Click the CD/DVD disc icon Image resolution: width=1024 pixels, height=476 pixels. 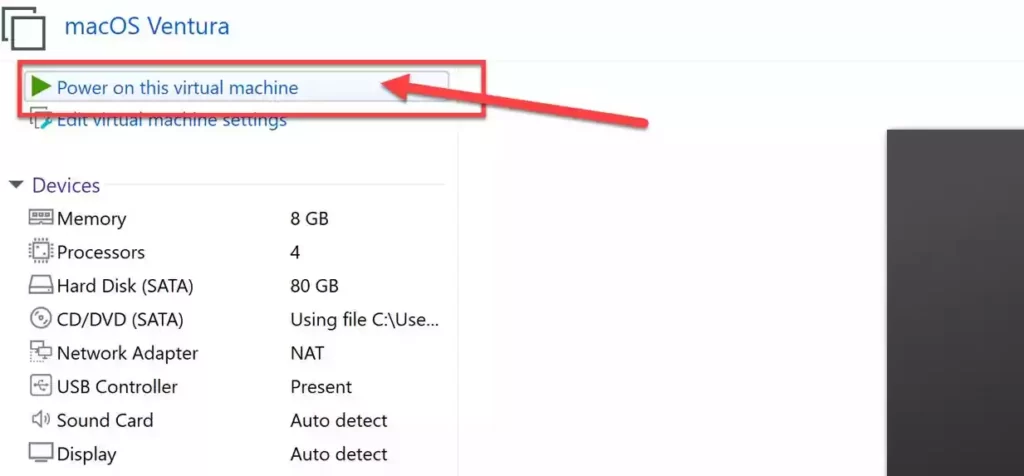pos(41,319)
